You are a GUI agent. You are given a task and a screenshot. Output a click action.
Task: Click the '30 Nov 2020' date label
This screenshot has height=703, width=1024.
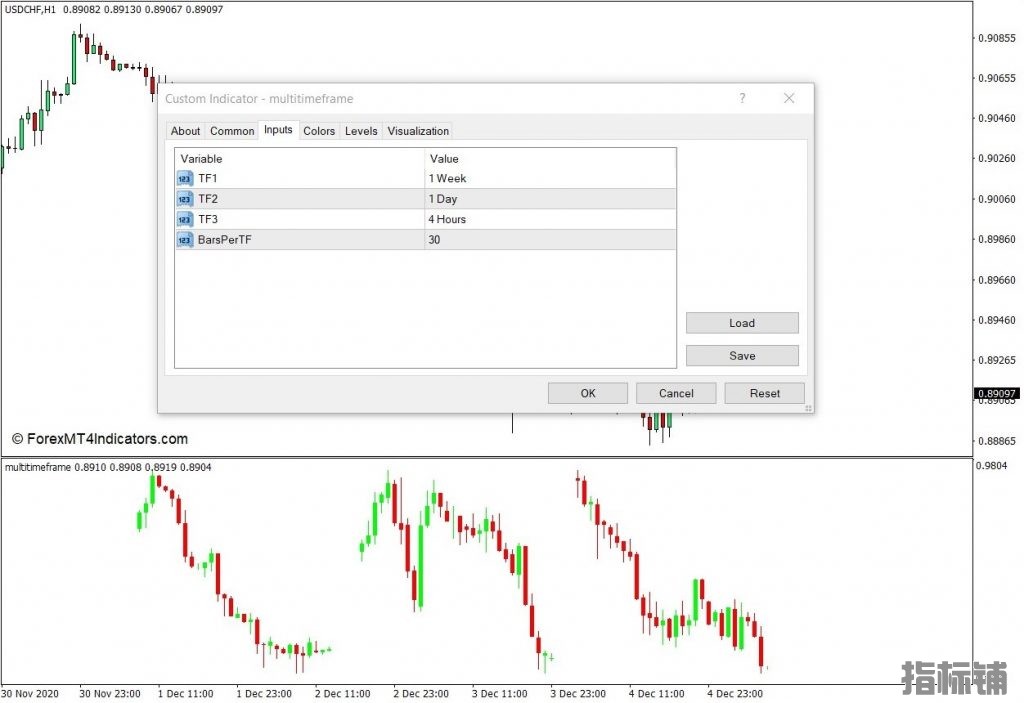30,693
